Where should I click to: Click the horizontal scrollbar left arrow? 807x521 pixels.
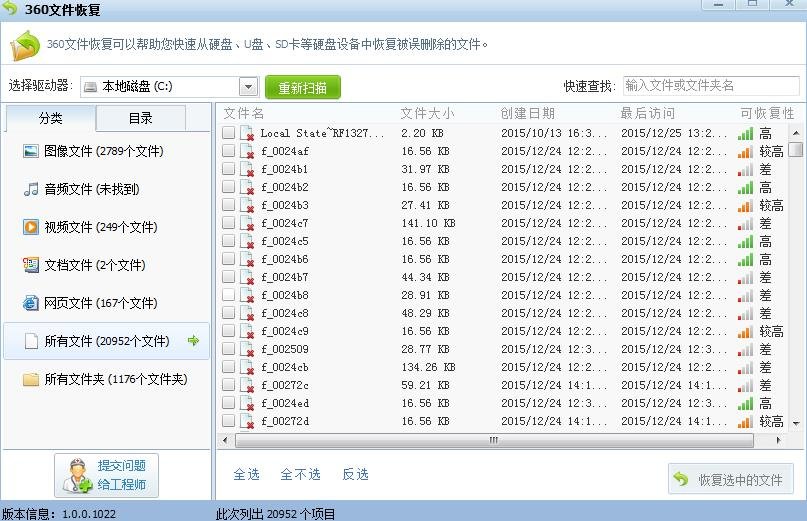coord(225,440)
